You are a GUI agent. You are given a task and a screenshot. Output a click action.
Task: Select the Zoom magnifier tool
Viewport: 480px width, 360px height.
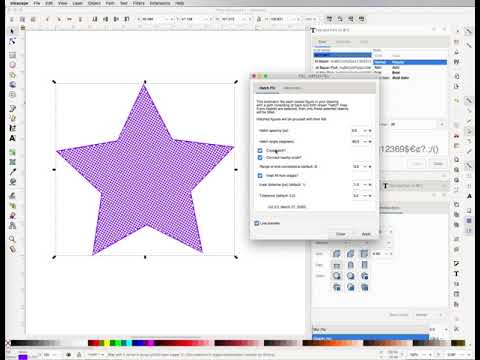click(x=12, y=239)
